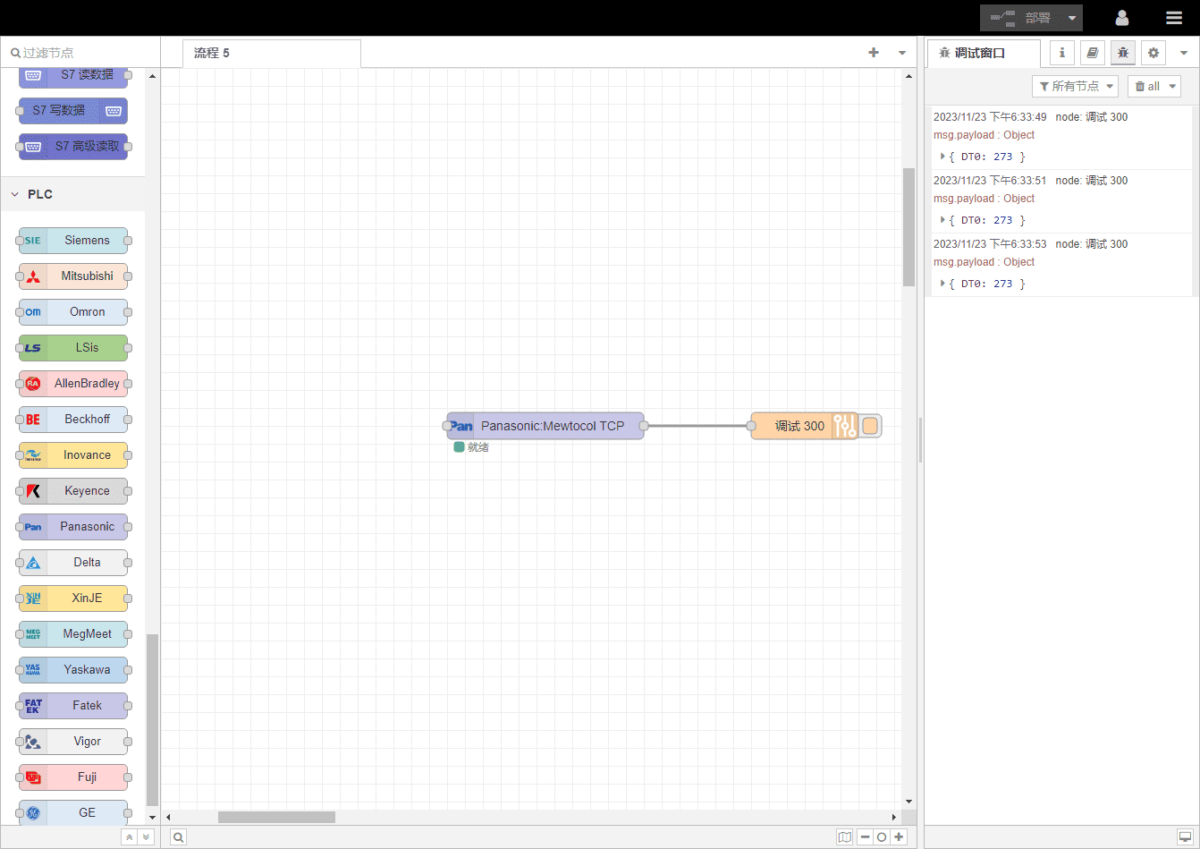1200x849 pixels.
Task: Open the 所有节点 filter dropdown
Action: [1075, 87]
